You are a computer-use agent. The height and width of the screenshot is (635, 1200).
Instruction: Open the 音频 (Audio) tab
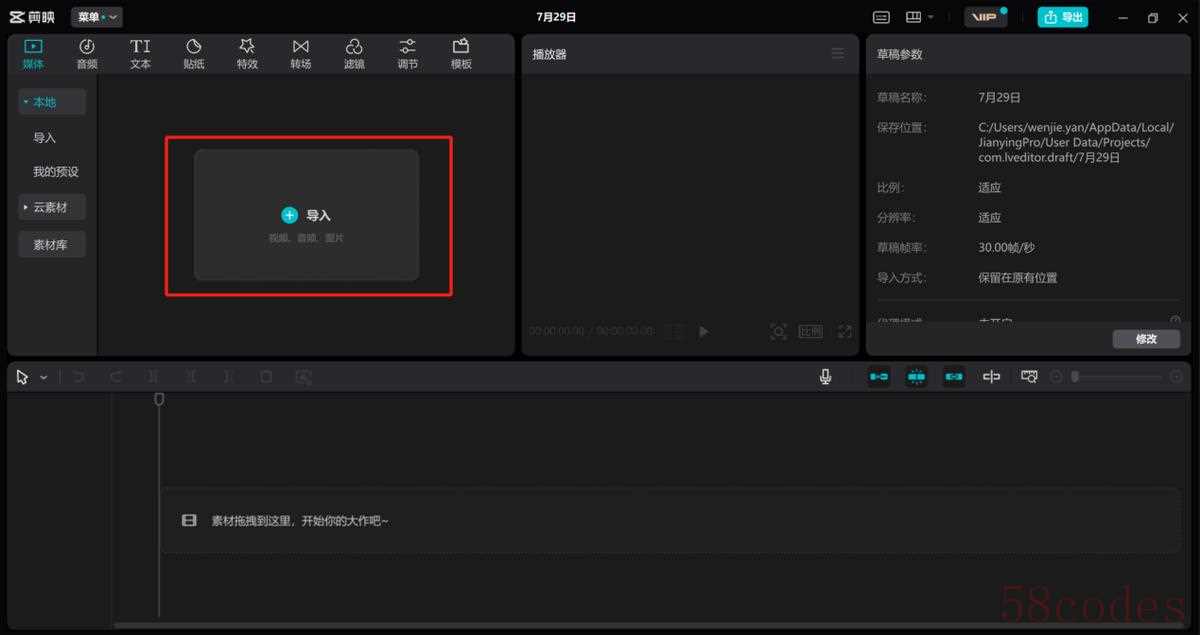tap(87, 54)
